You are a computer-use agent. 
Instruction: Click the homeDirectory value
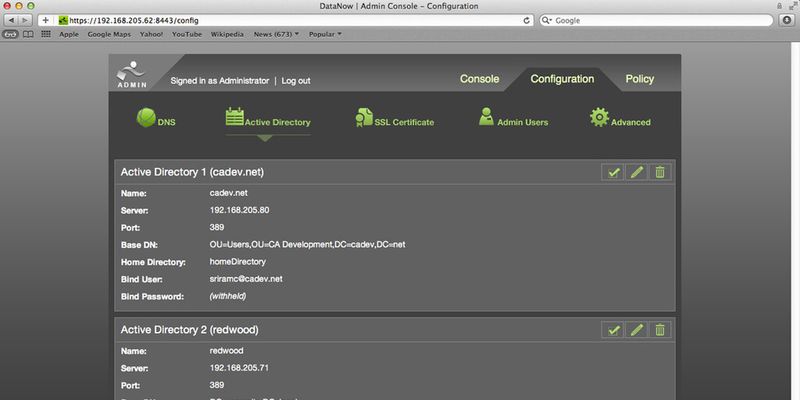238,262
